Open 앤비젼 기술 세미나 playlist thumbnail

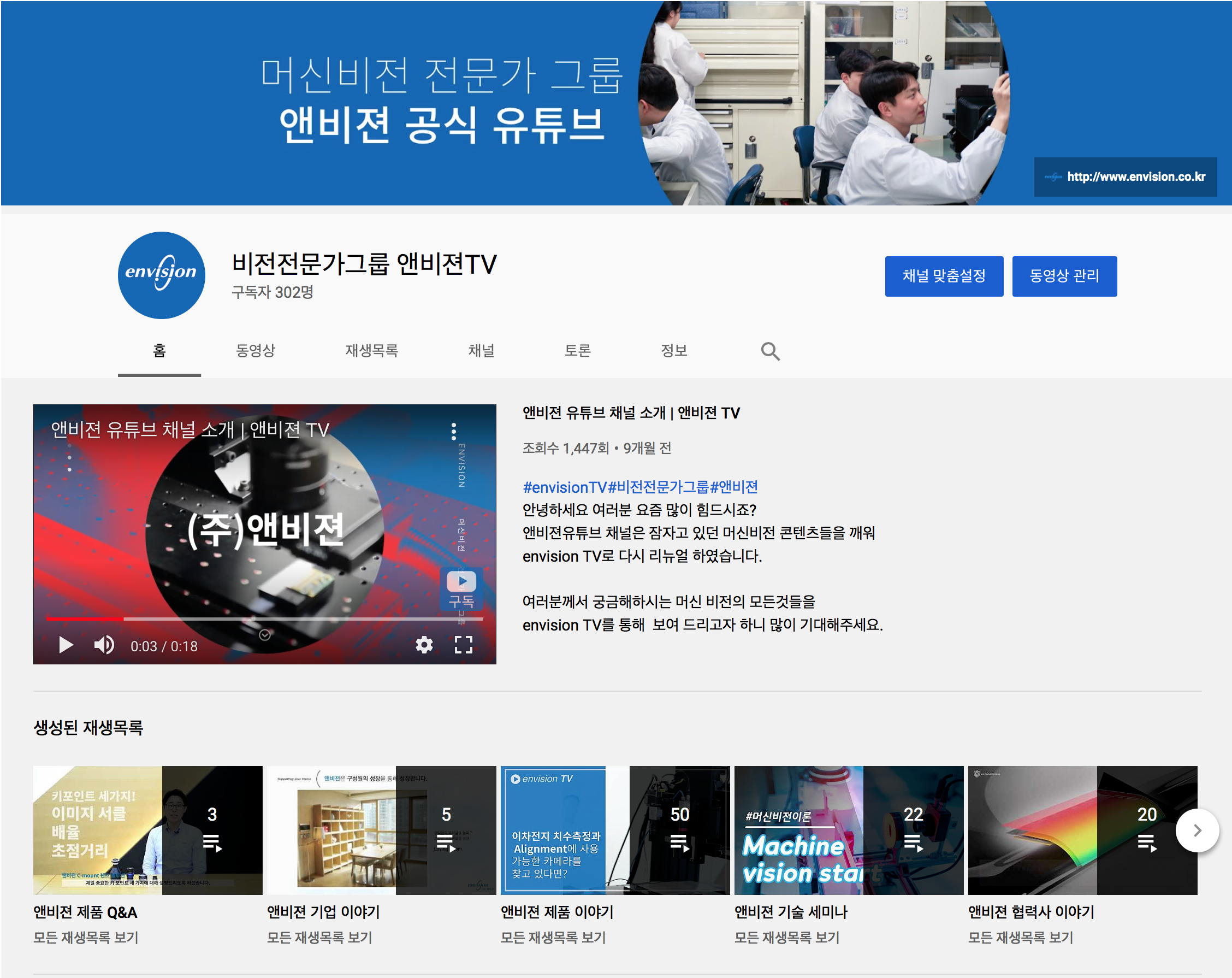849,830
